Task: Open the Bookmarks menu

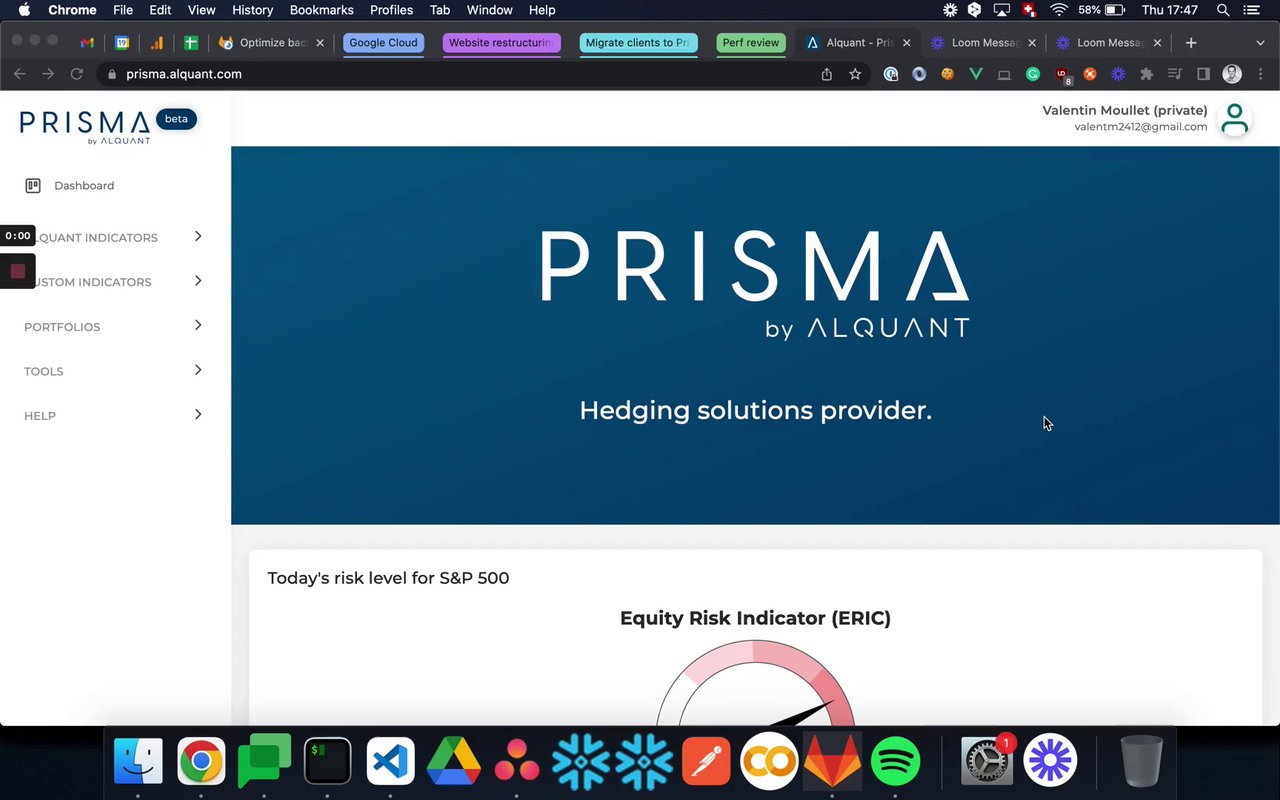Action: [321, 10]
